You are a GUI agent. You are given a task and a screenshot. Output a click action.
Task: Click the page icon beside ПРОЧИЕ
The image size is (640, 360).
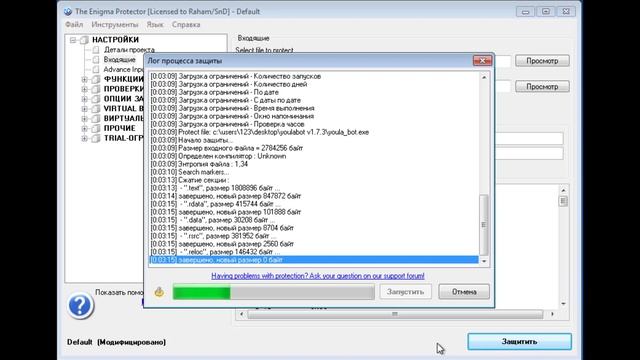coord(96,128)
